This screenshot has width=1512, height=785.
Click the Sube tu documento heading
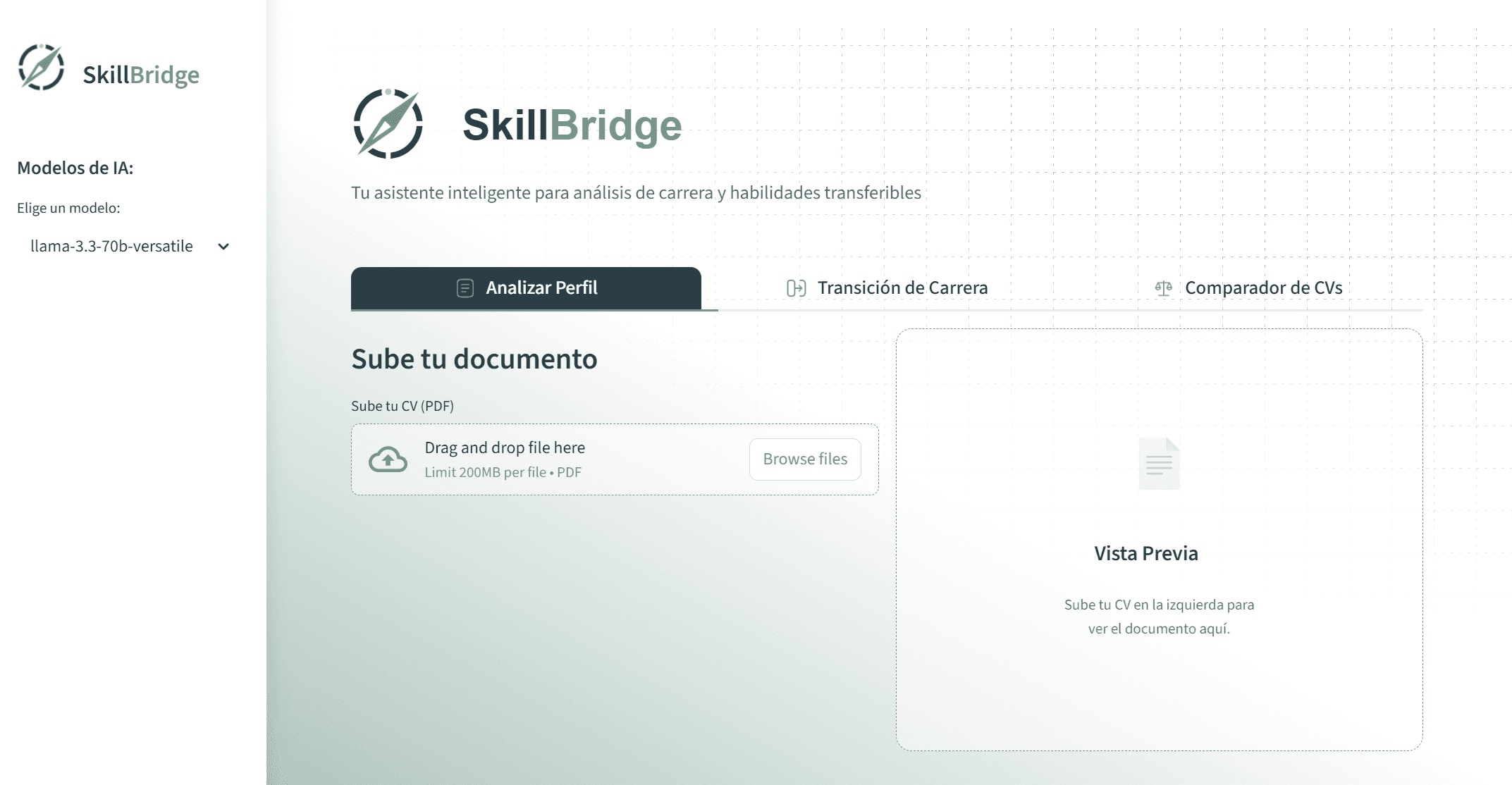point(474,359)
